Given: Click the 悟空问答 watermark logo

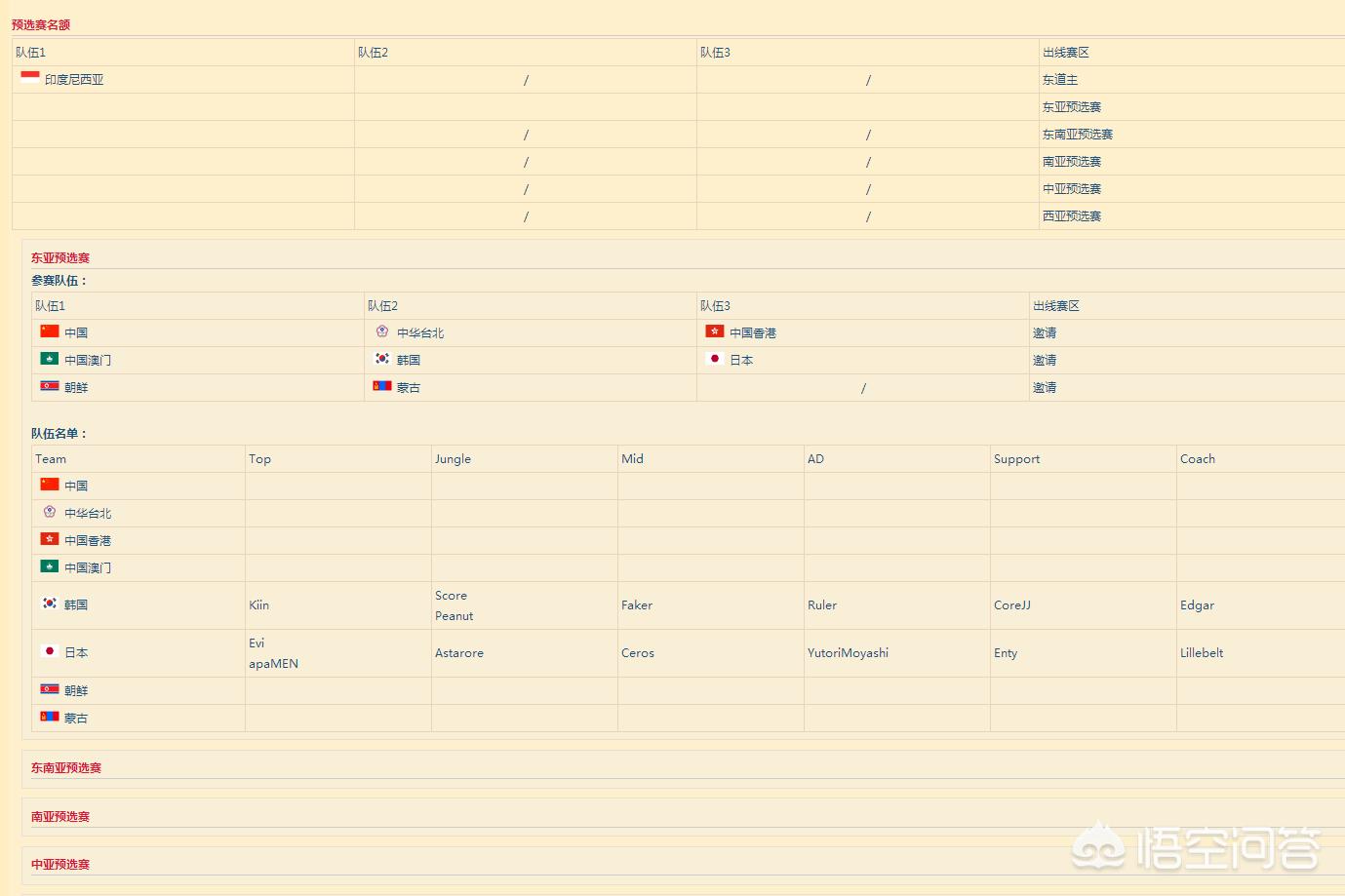Looking at the screenshot, I should click(x=1198, y=846).
